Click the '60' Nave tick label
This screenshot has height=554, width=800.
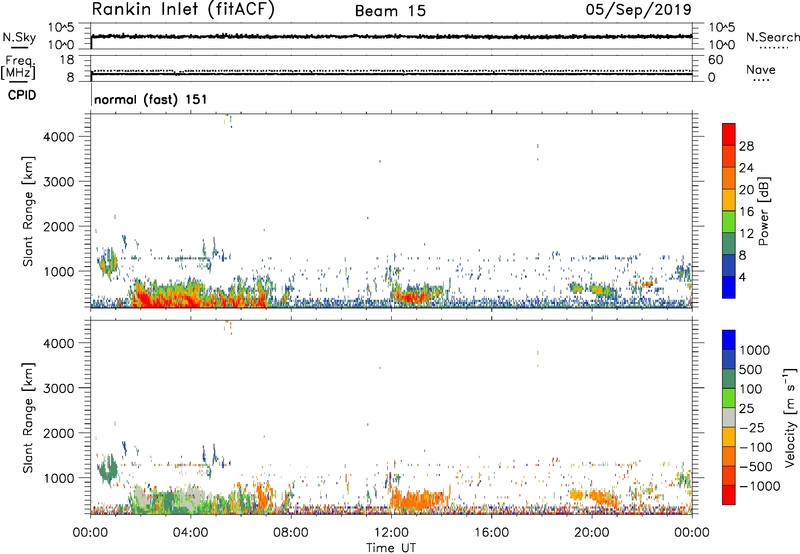point(715,60)
